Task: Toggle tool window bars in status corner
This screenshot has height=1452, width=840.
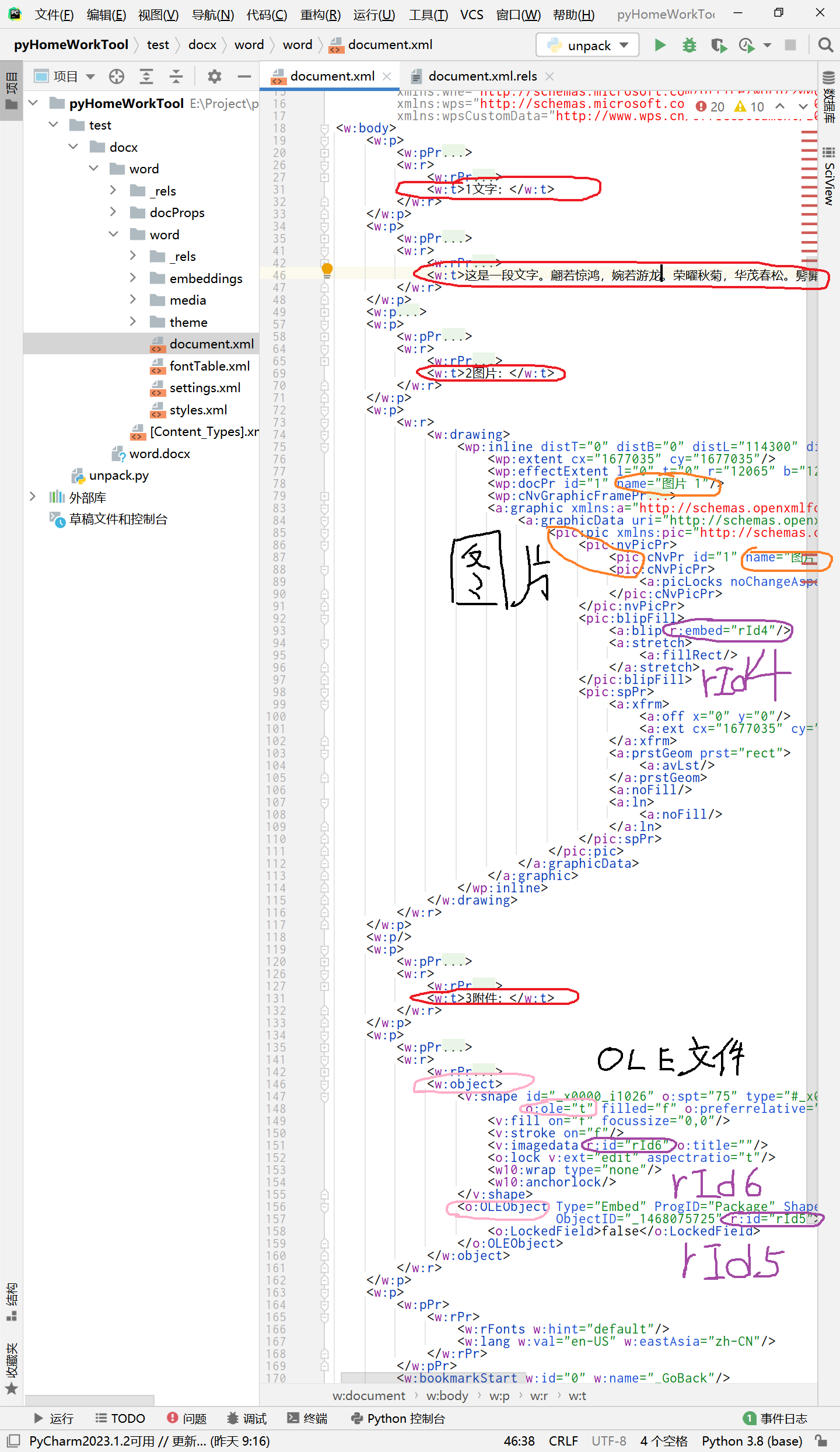Action: 13,1441
